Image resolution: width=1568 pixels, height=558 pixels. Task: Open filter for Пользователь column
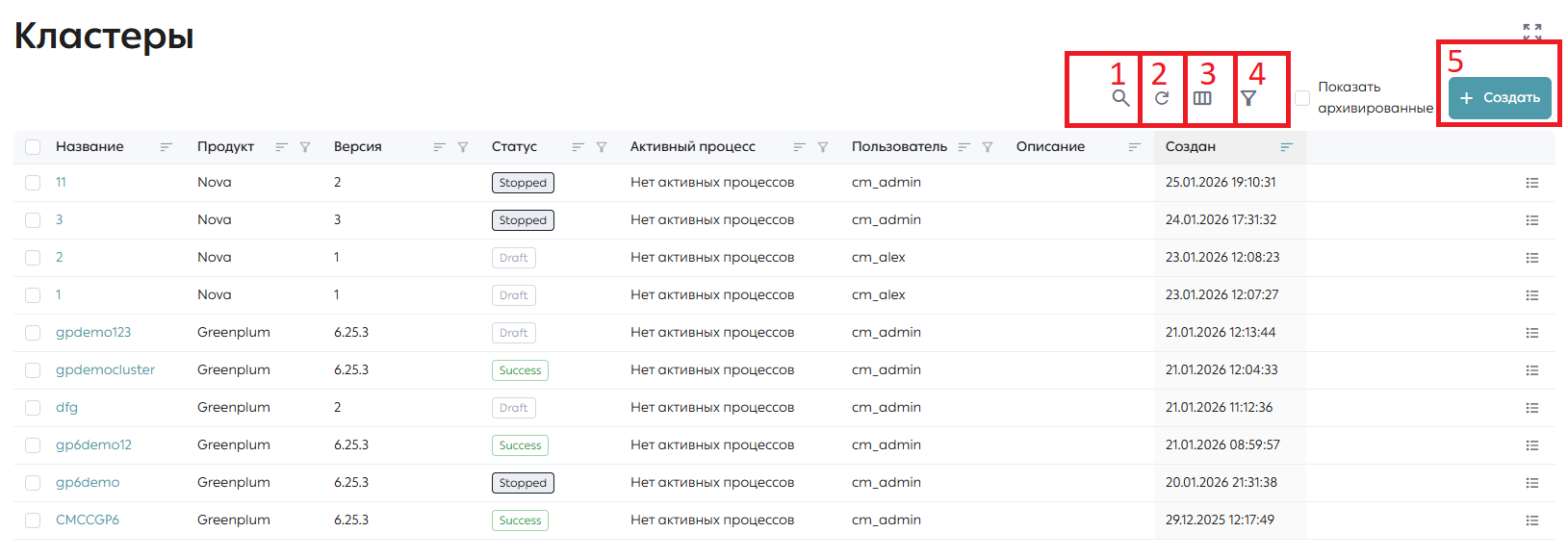pyautogui.click(x=988, y=147)
